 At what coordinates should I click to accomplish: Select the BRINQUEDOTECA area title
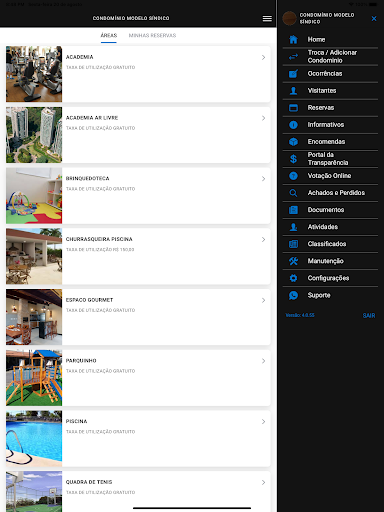[x=87, y=178]
